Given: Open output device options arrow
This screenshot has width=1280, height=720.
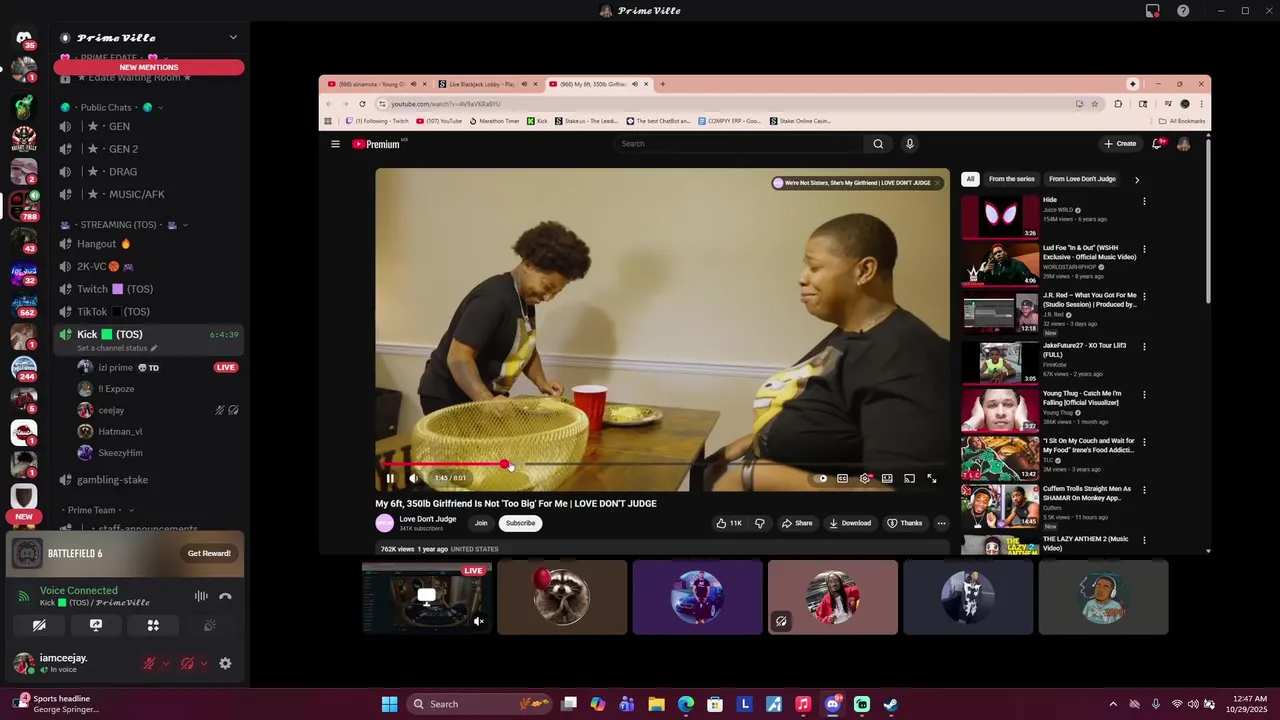Looking at the screenshot, I should [x=204, y=663].
